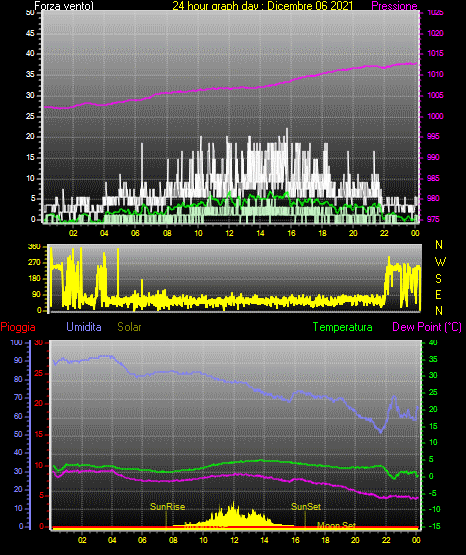This screenshot has width=466, height=555.
Task: Click the pressure axis value '1020'
Action: click(436, 33)
